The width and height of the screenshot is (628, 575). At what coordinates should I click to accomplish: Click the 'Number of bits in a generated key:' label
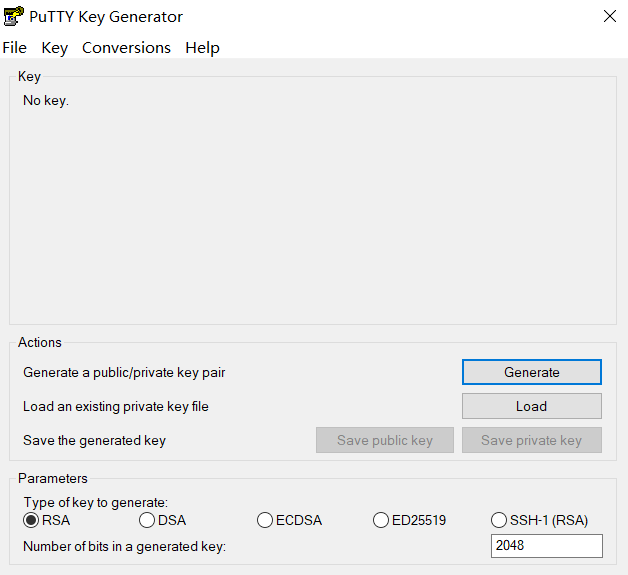[125, 546]
